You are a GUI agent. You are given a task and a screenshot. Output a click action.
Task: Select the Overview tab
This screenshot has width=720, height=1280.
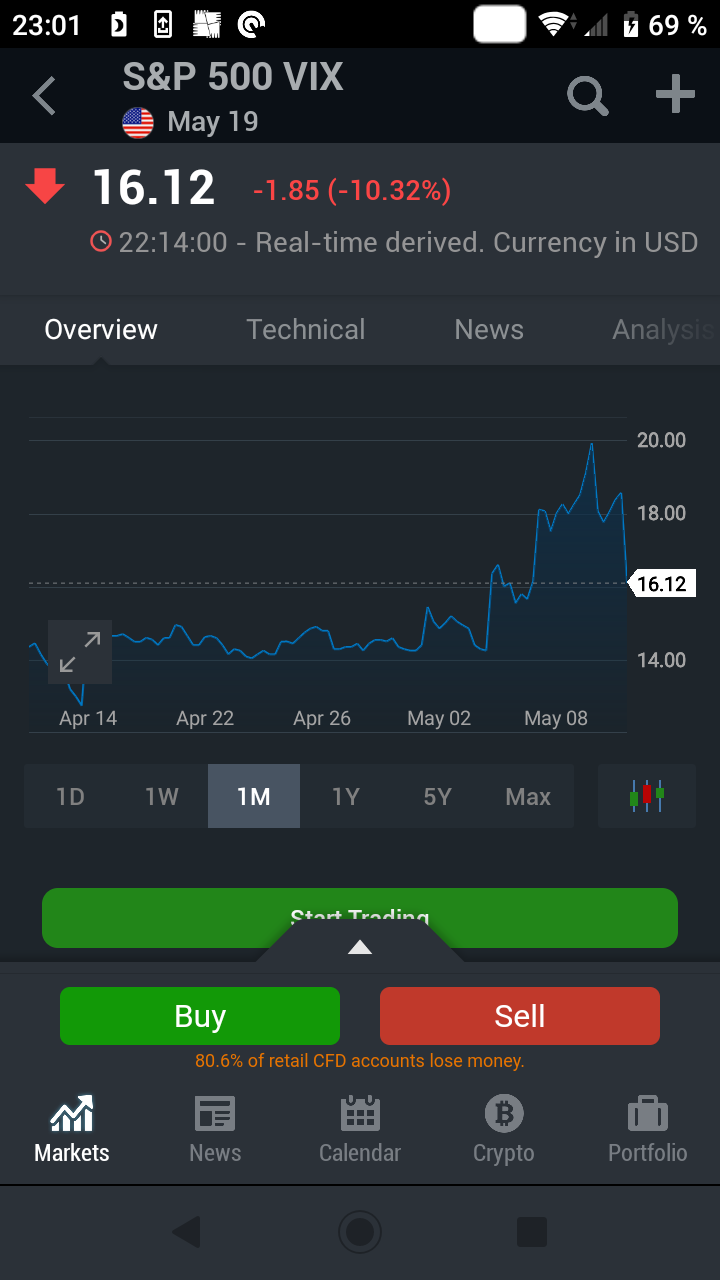(x=101, y=329)
